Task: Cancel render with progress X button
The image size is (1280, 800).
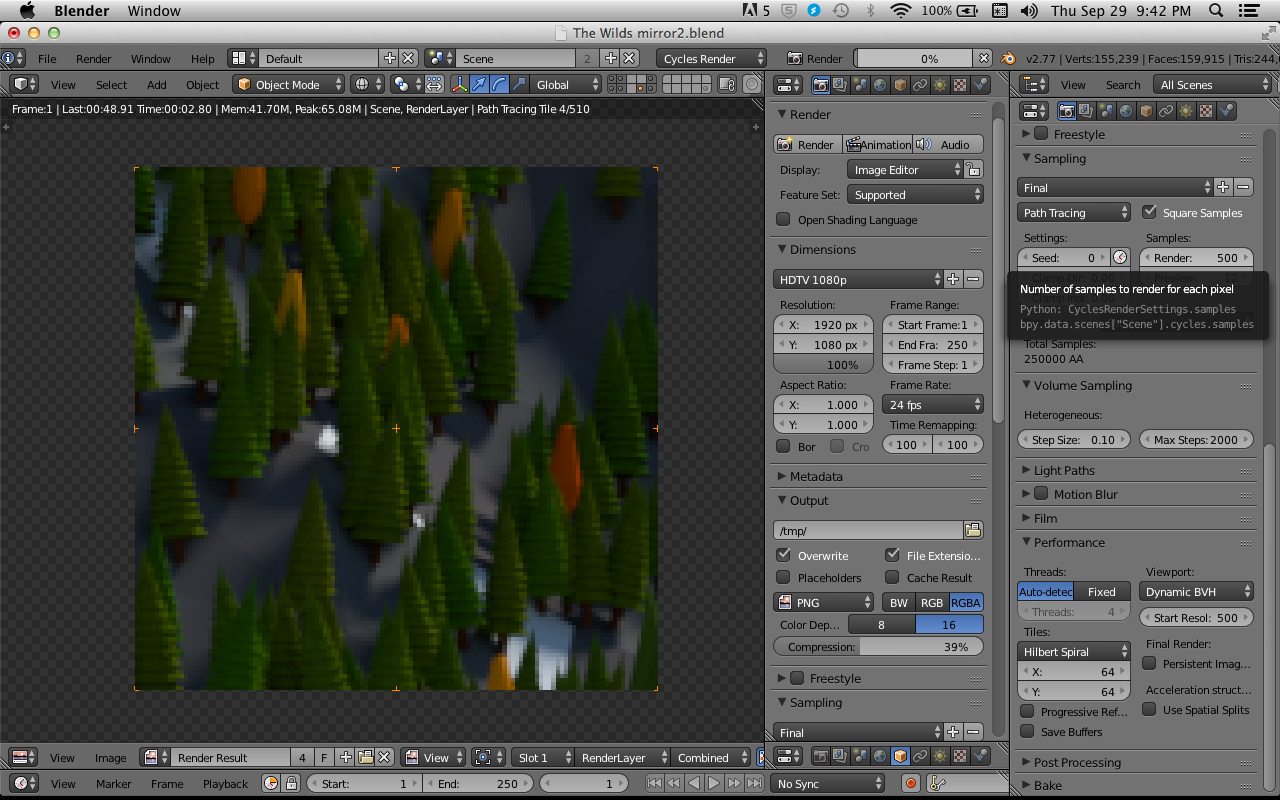Action: (984, 59)
